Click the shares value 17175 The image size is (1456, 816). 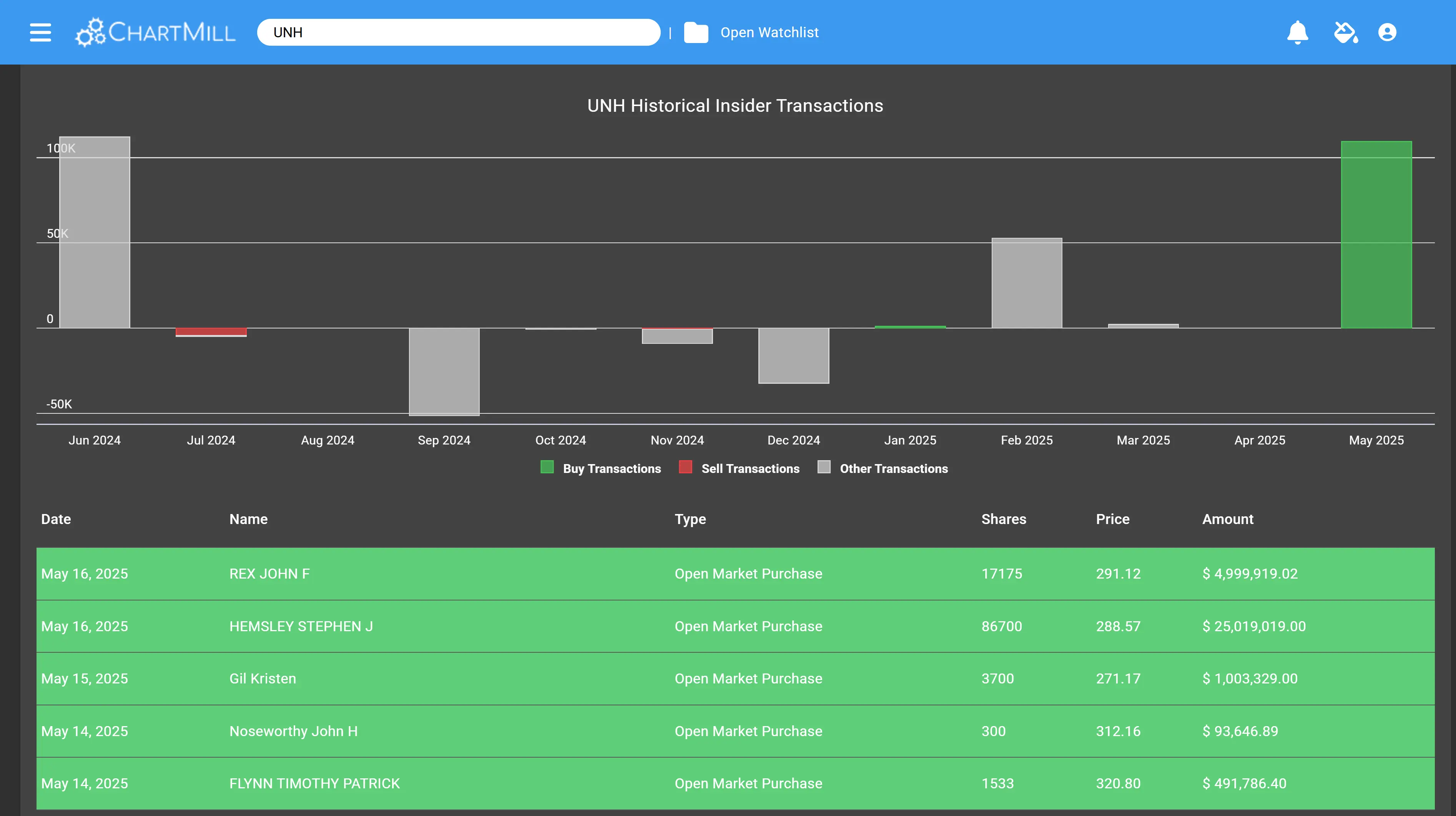pyautogui.click(x=1002, y=574)
